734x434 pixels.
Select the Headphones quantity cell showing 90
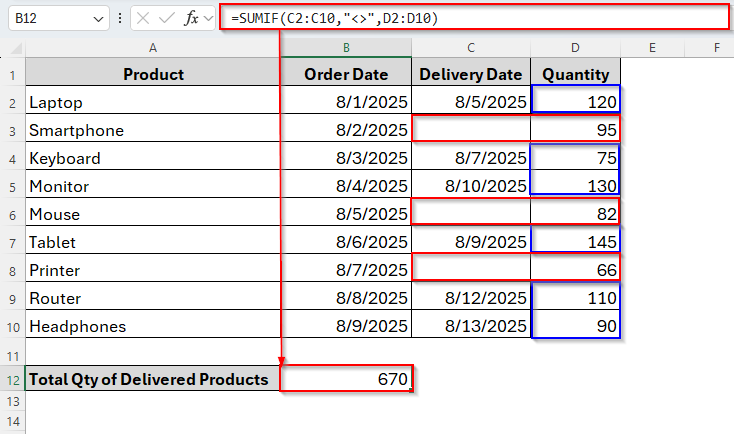tap(575, 326)
